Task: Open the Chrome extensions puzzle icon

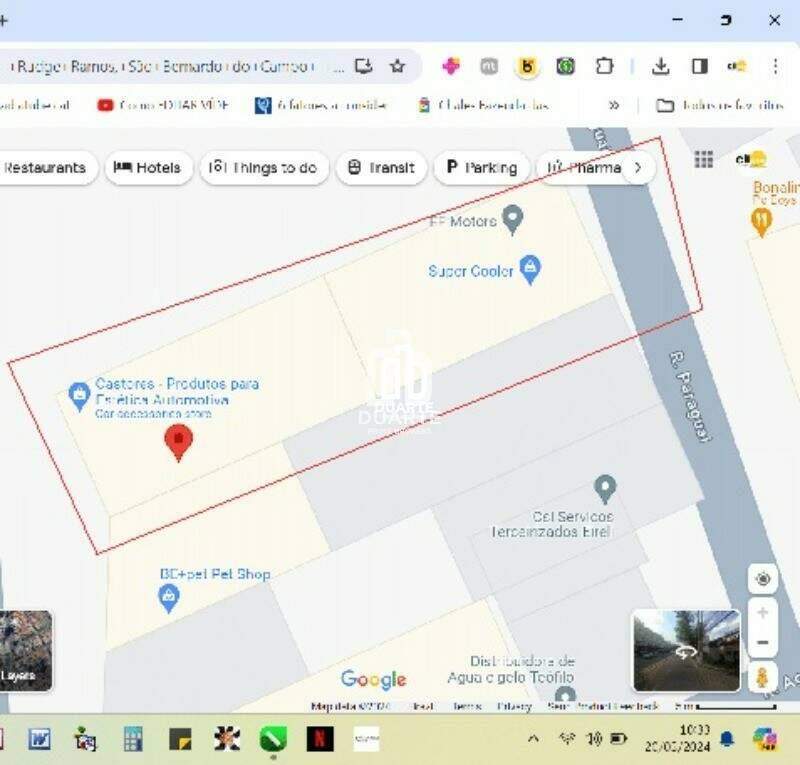Action: point(604,66)
